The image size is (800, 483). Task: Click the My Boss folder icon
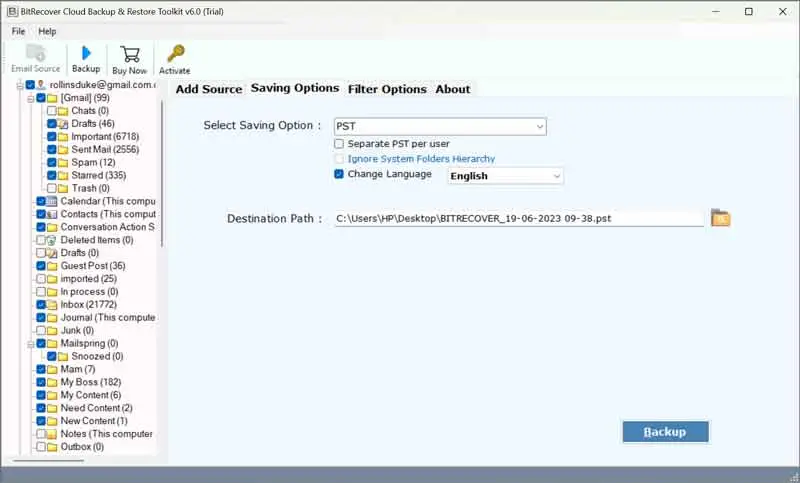52,383
